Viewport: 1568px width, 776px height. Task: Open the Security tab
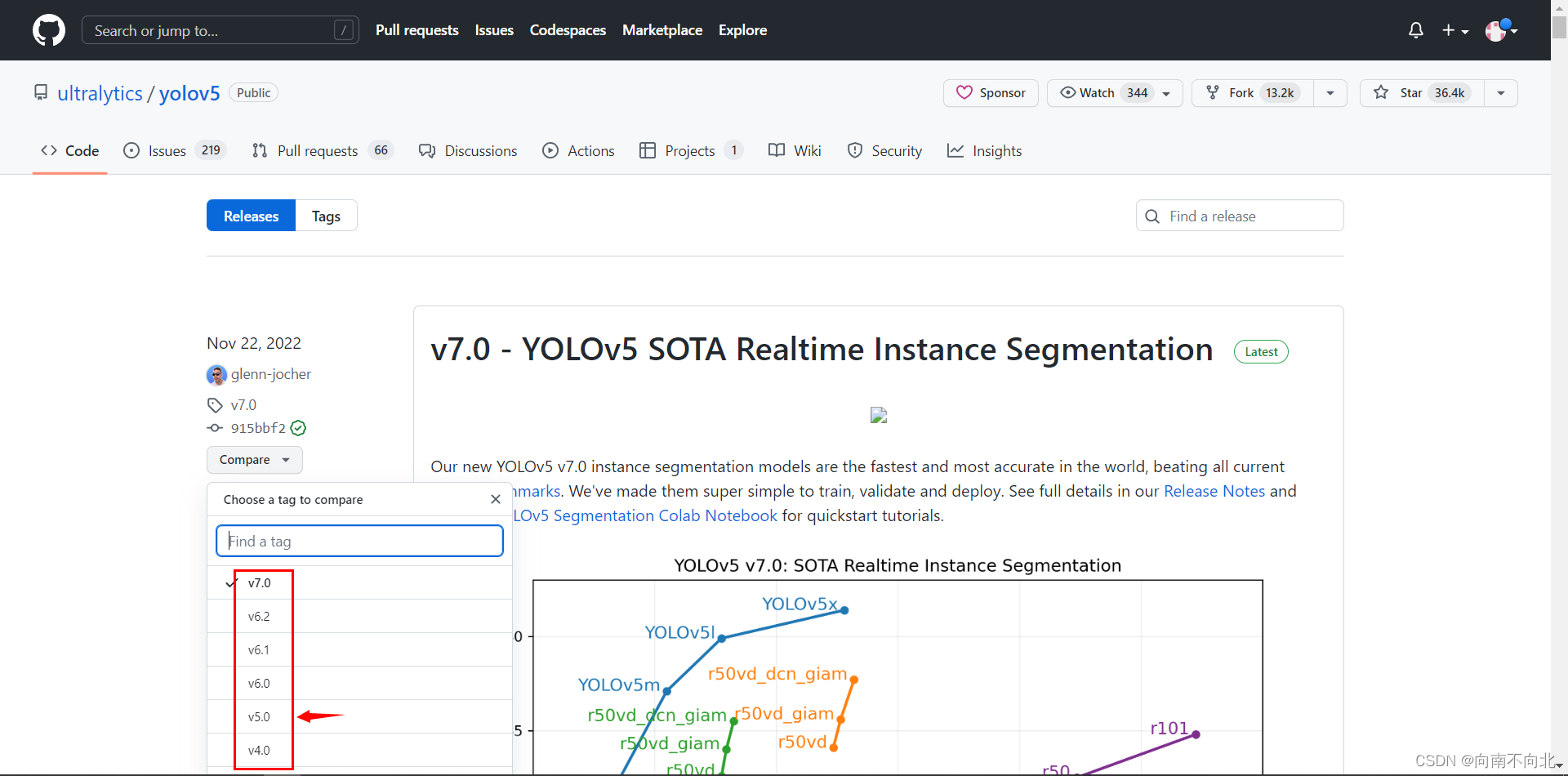point(884,150)
